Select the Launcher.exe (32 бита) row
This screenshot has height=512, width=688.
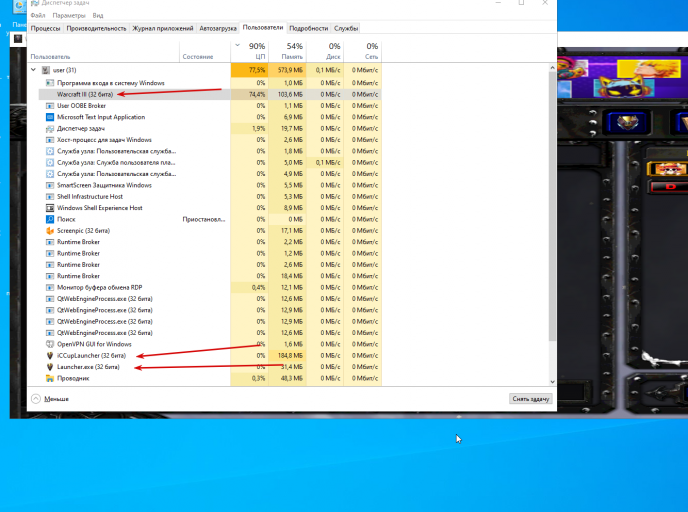pyautogui.click(x=210, y=367)
